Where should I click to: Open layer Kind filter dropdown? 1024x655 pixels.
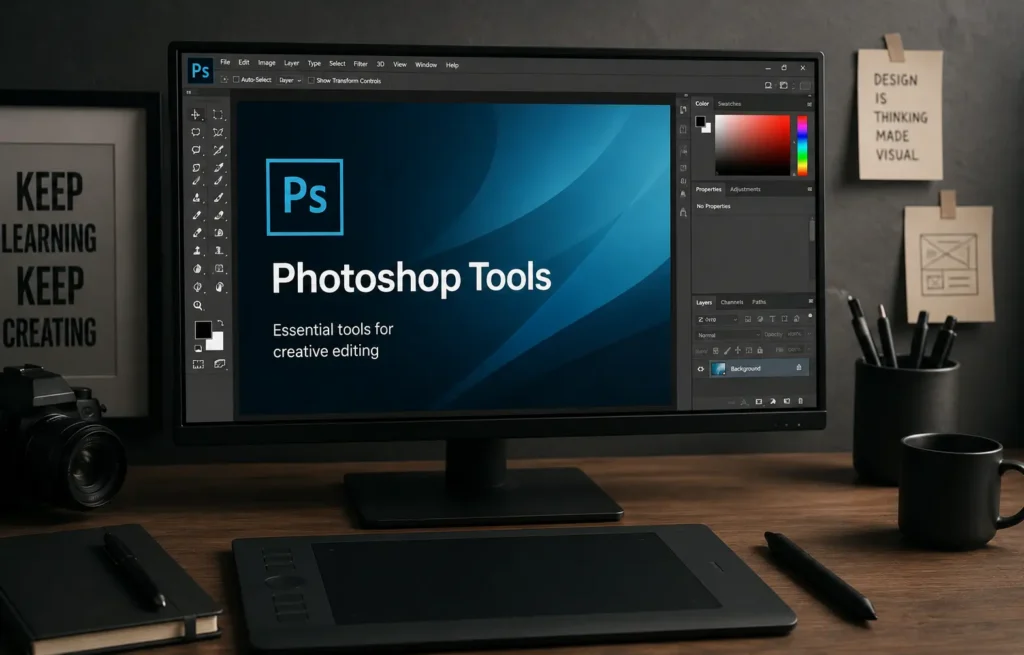pos(717,319)
